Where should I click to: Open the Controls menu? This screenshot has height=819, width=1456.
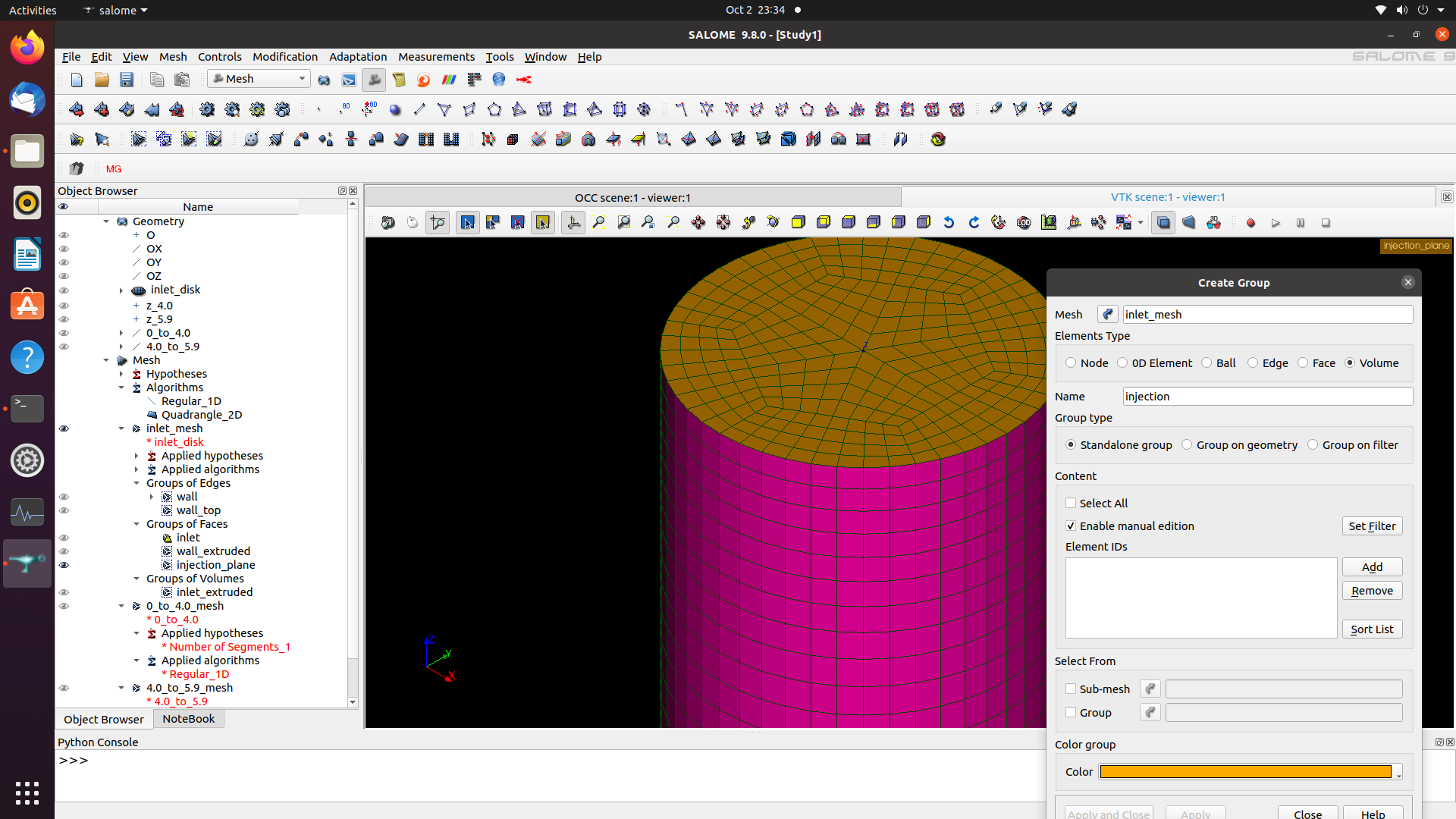tap(219, 57)
